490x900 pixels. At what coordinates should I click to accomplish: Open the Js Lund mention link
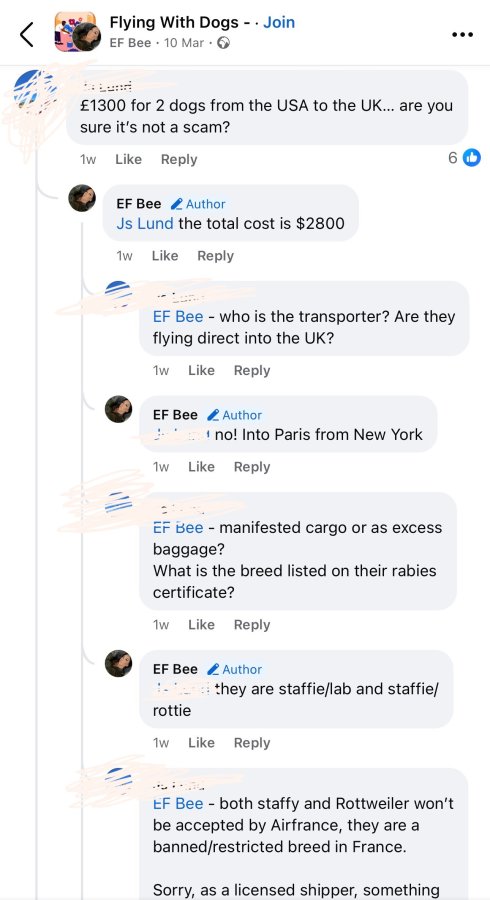click(x=145, y=223)
